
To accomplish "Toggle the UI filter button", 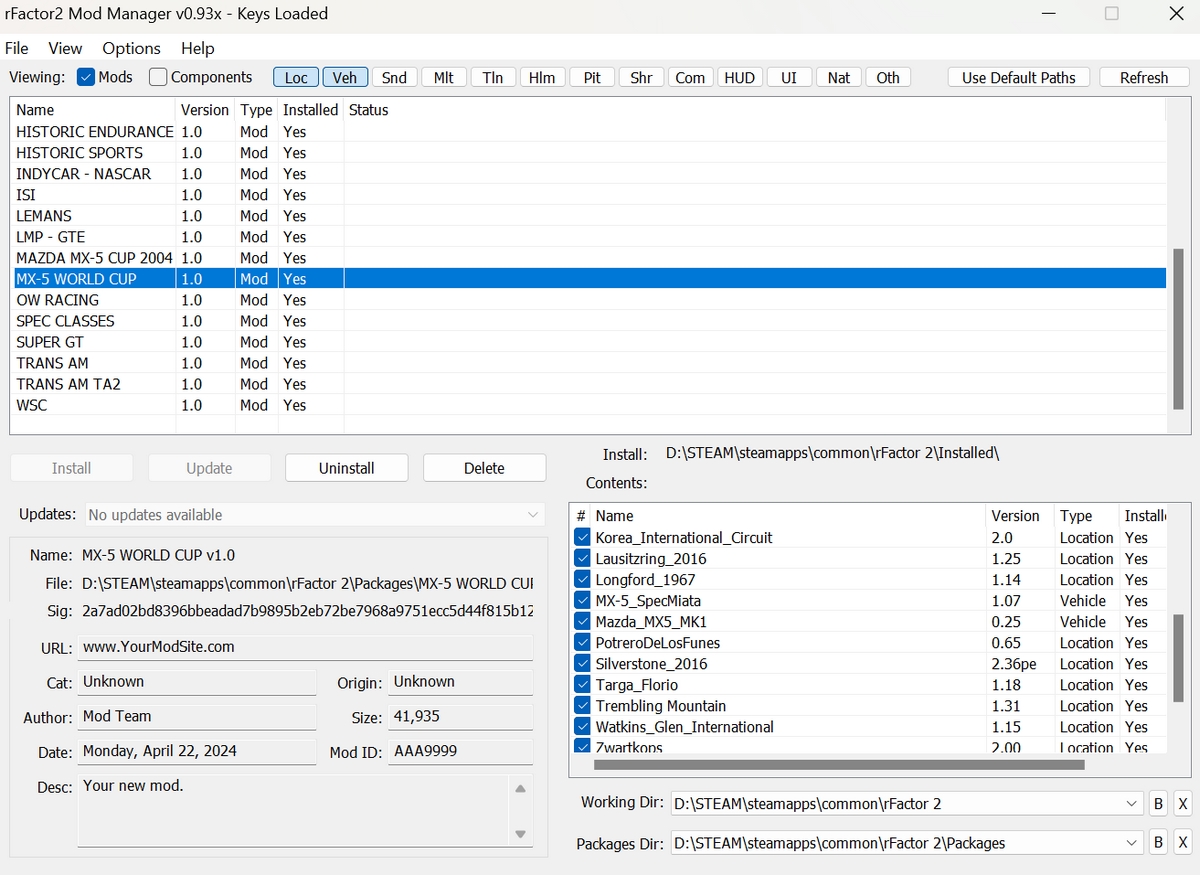I will [789, 77].
